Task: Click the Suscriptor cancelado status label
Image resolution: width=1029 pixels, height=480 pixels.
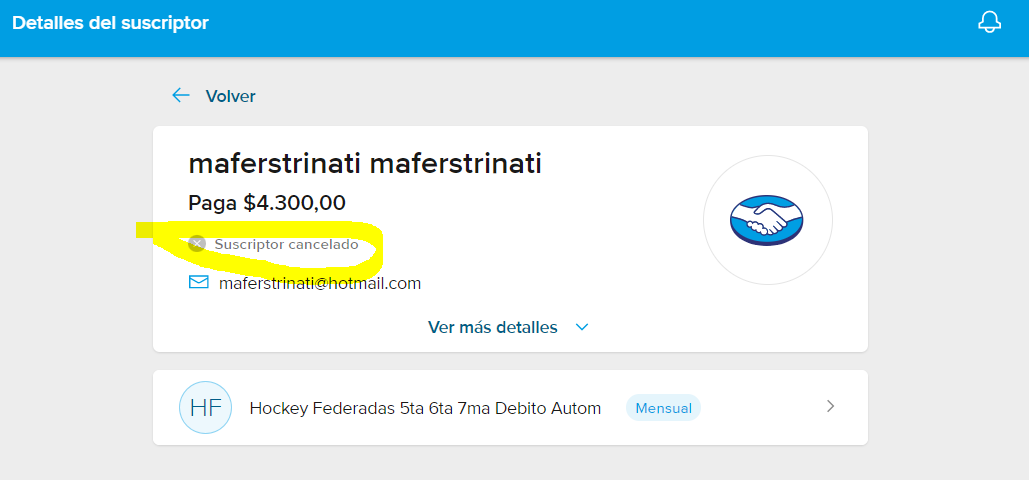Action: point(286,245)
